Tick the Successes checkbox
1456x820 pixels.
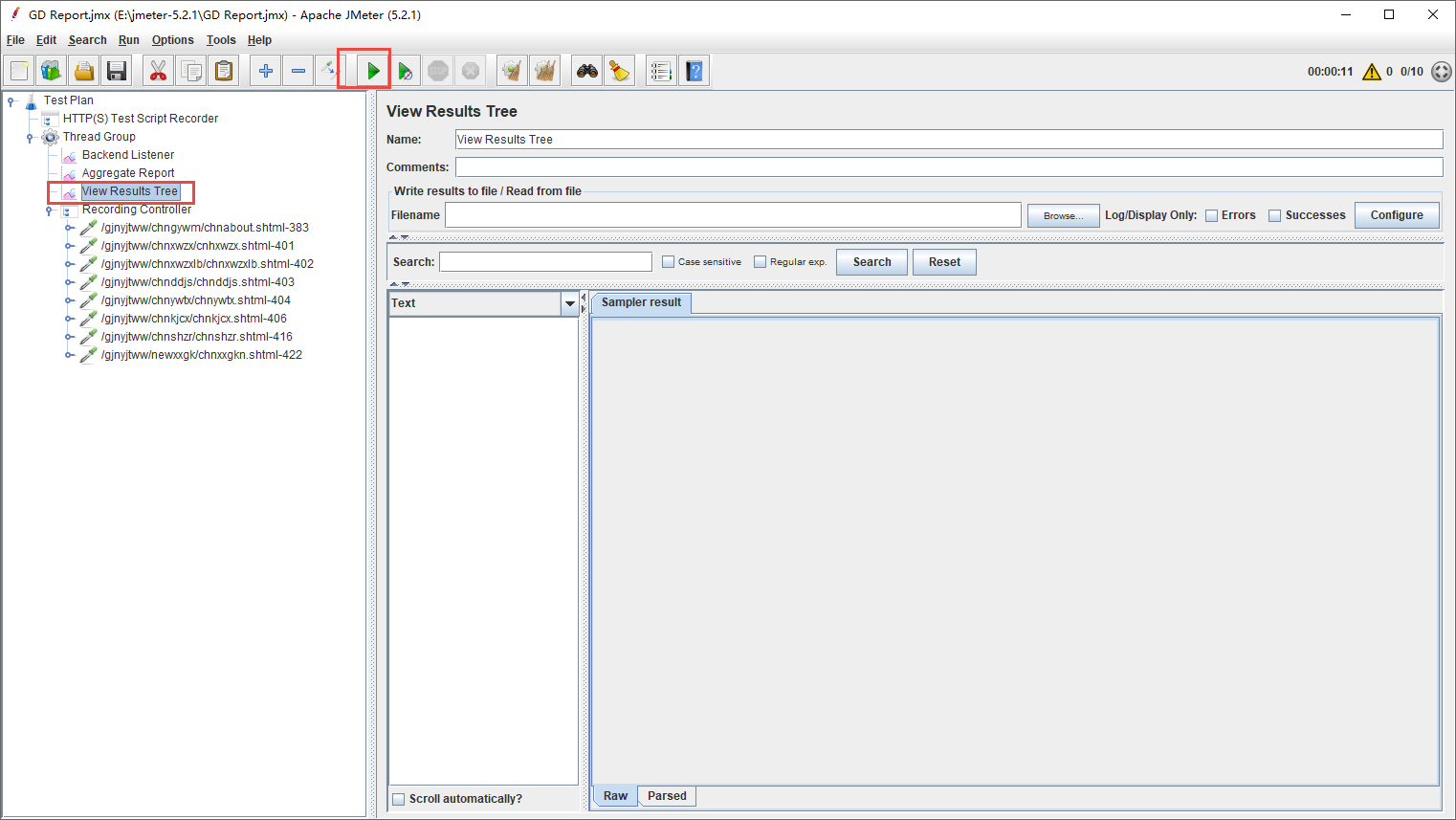click(x=1274, y=215)
